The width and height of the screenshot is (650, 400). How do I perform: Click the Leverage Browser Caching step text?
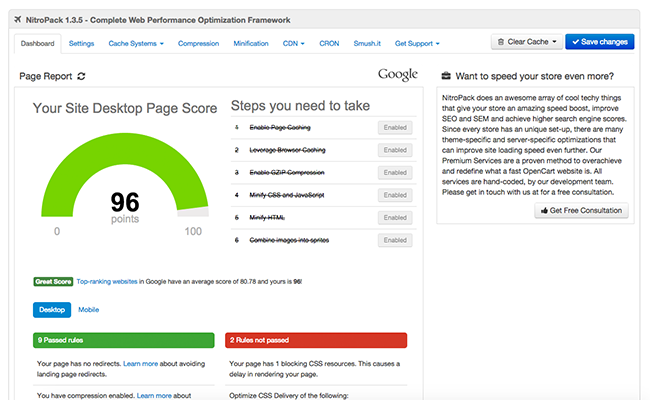click(x=287, y=150)
